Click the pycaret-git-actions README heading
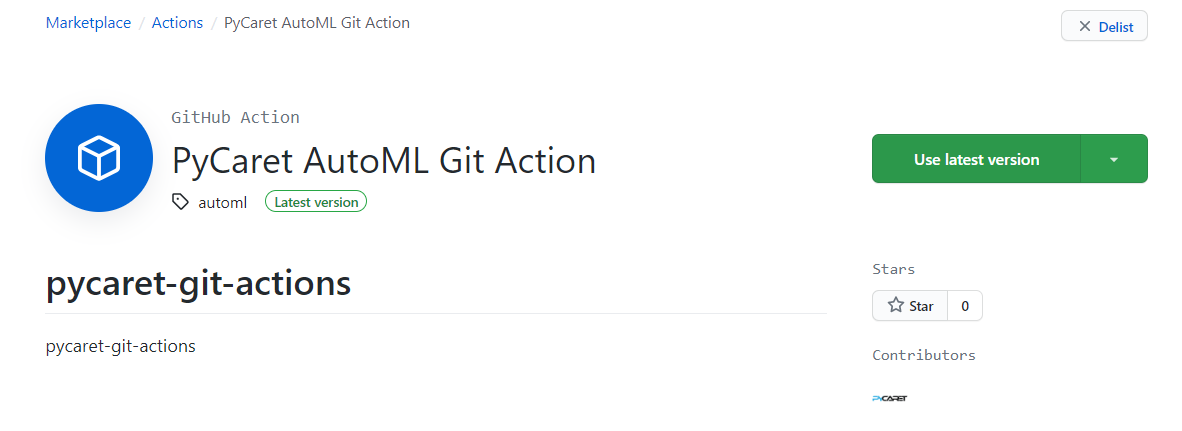Image resolution: width=1182 pixels, height=431 pixels. coord(198,283)
